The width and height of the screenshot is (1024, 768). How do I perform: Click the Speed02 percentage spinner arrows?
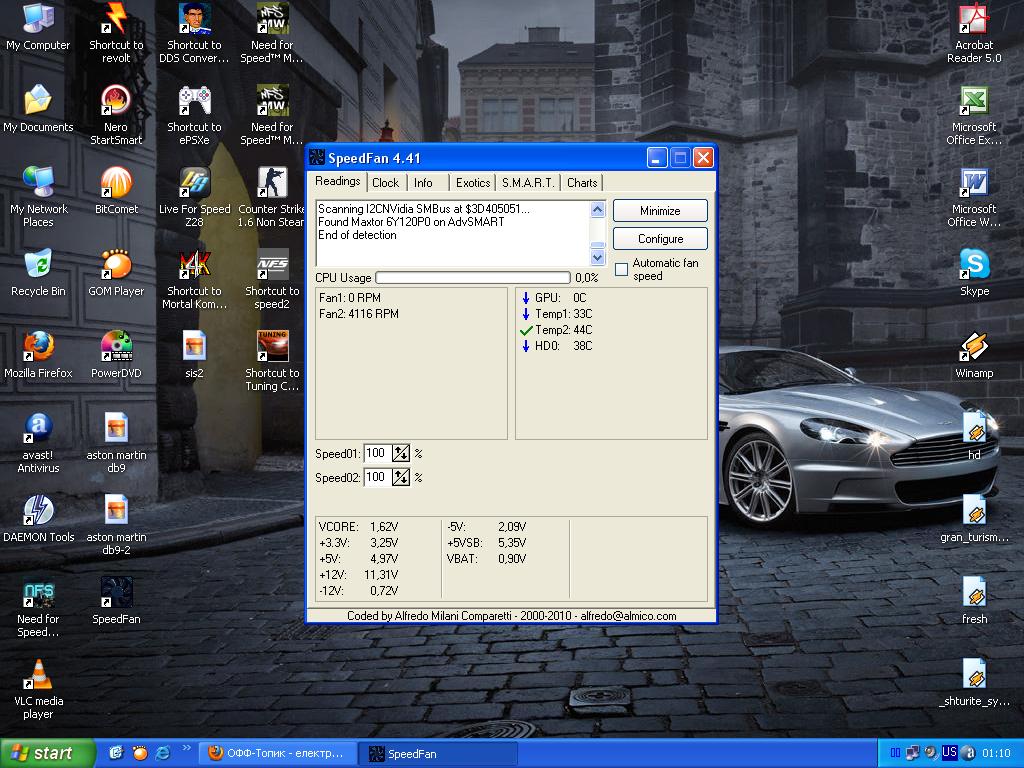pos(401,478)
